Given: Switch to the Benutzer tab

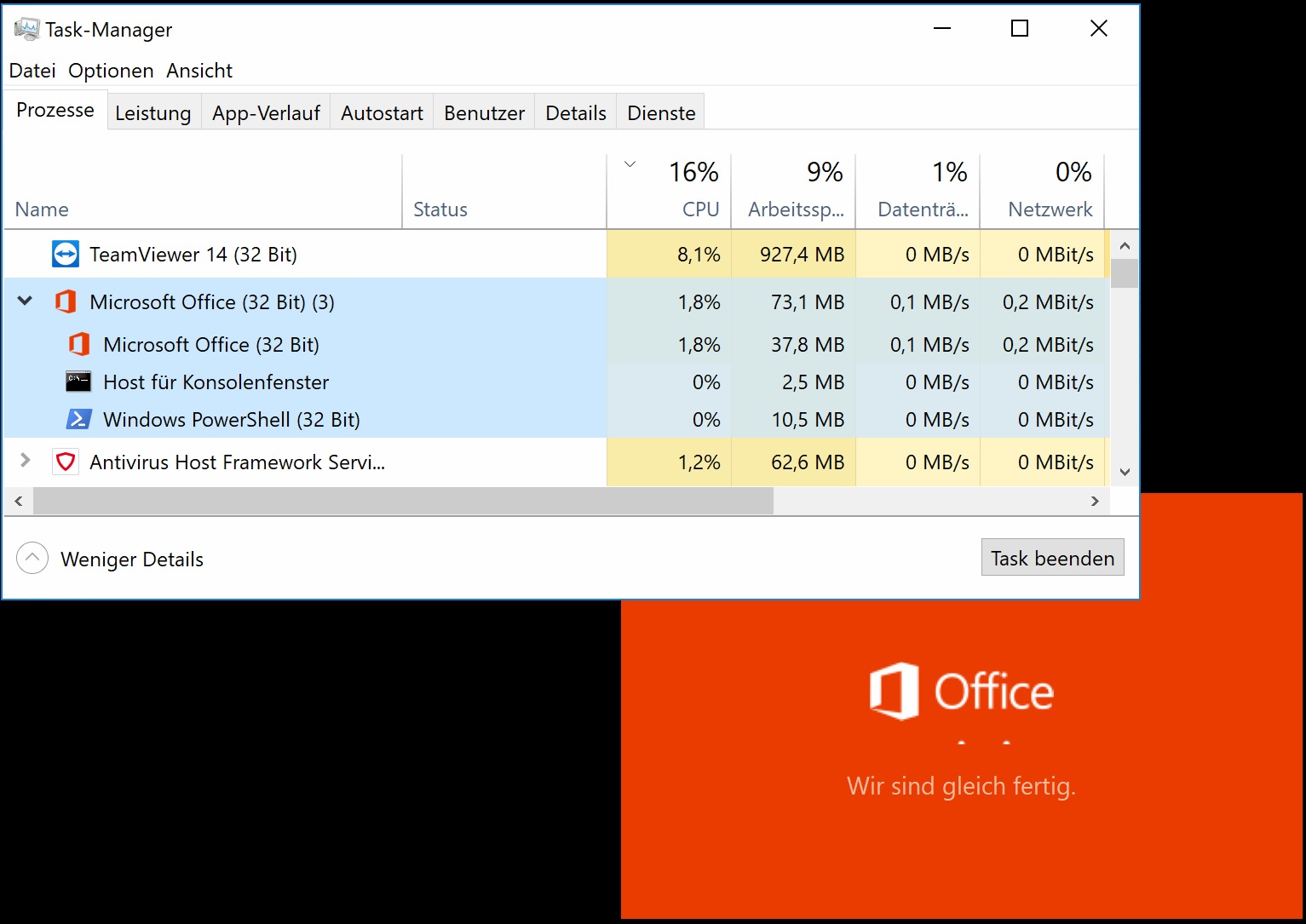Looking at the screenshot, I should [484, 112].
